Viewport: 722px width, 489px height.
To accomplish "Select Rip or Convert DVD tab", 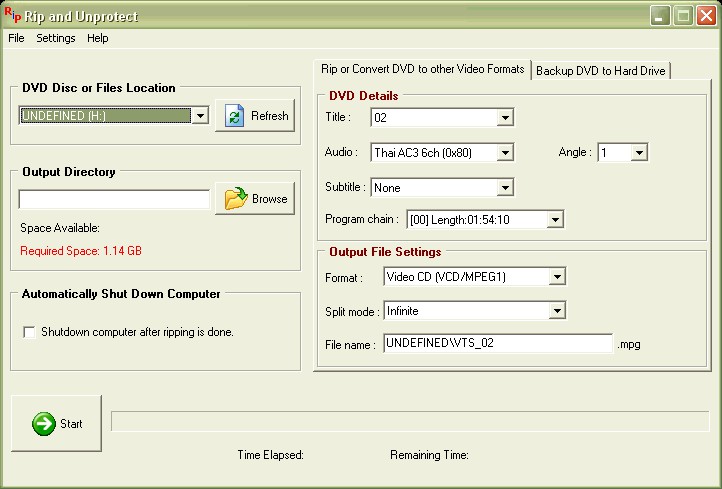I will (x=421, y=69).
